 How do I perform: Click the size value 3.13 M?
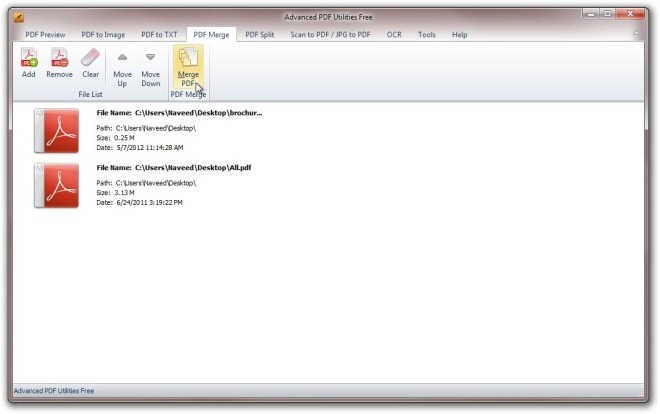[x=124, y=193]
